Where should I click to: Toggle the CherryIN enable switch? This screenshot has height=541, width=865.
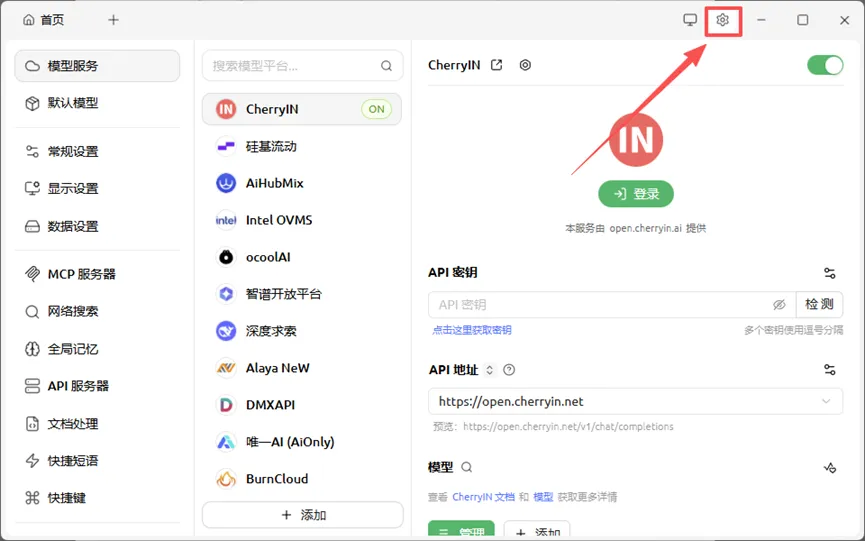click(825, 65)
